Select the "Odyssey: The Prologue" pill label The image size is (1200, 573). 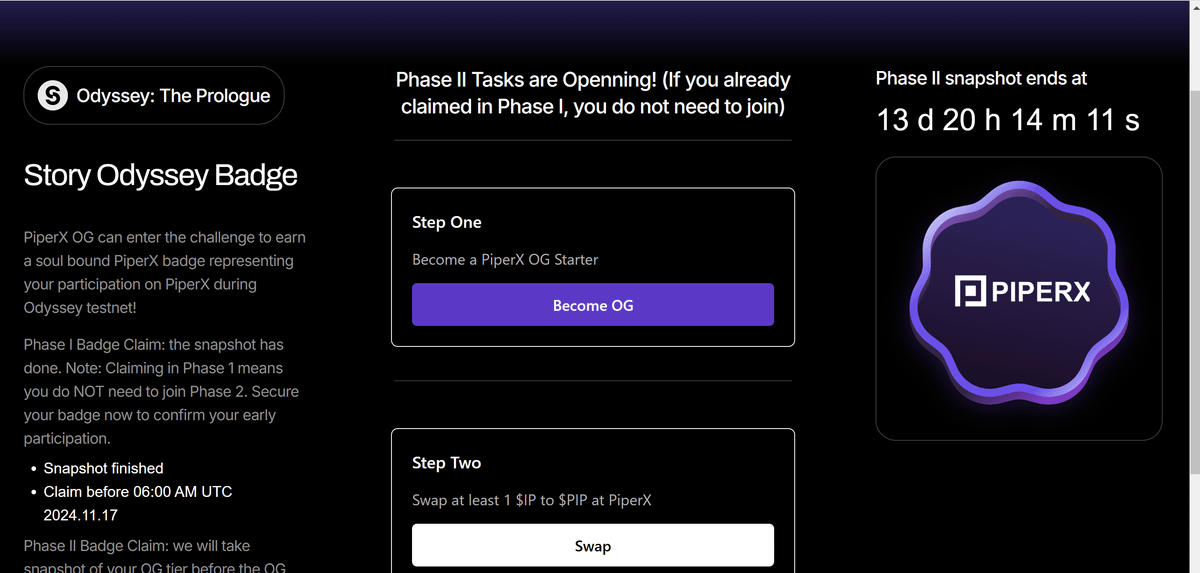pyautogui.click(x=173, y=96)
